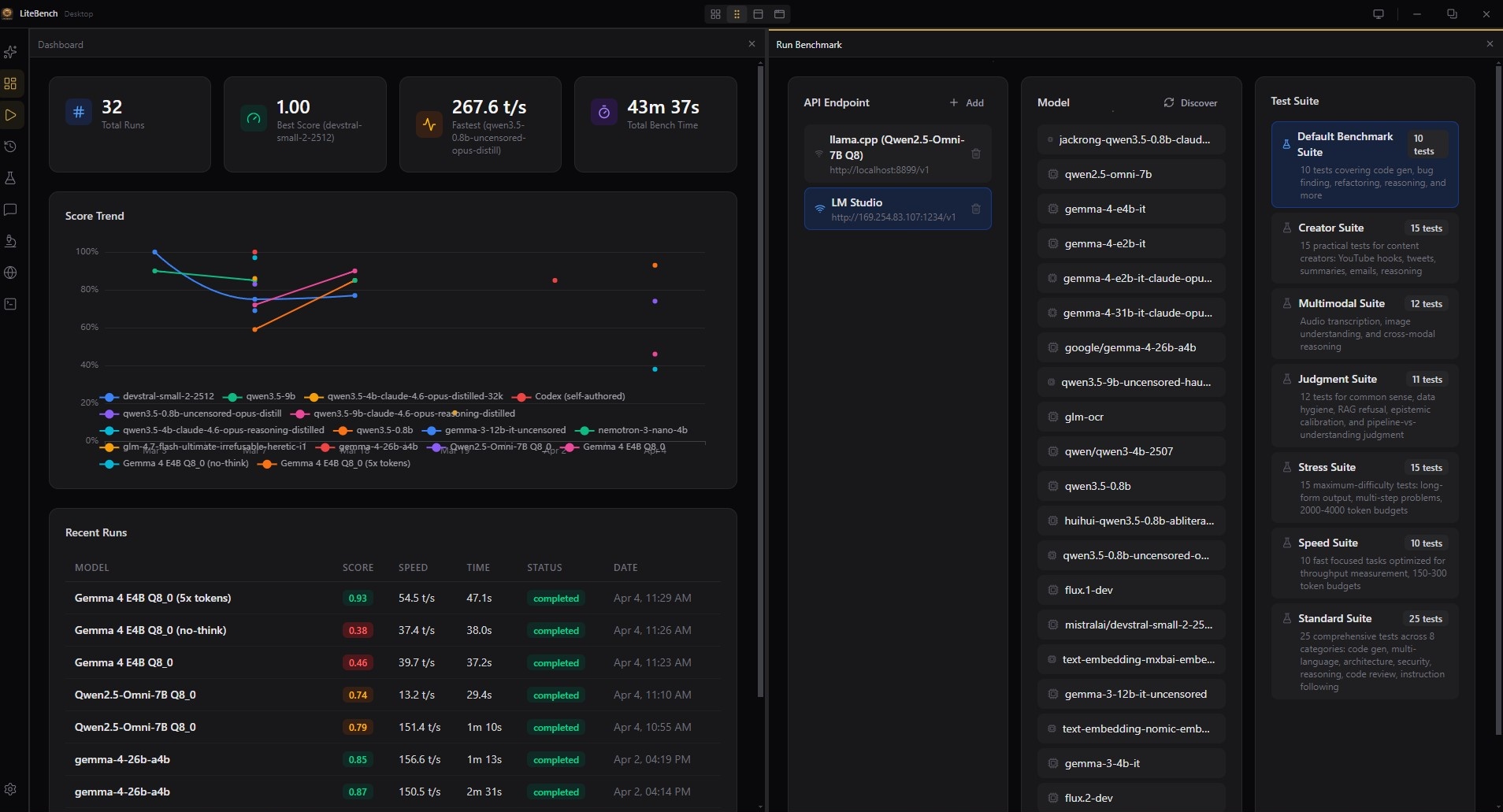Choose the Default Benchmark Suite
This screenshot has height=812, width=1503.
click(x=1364, y=165)
